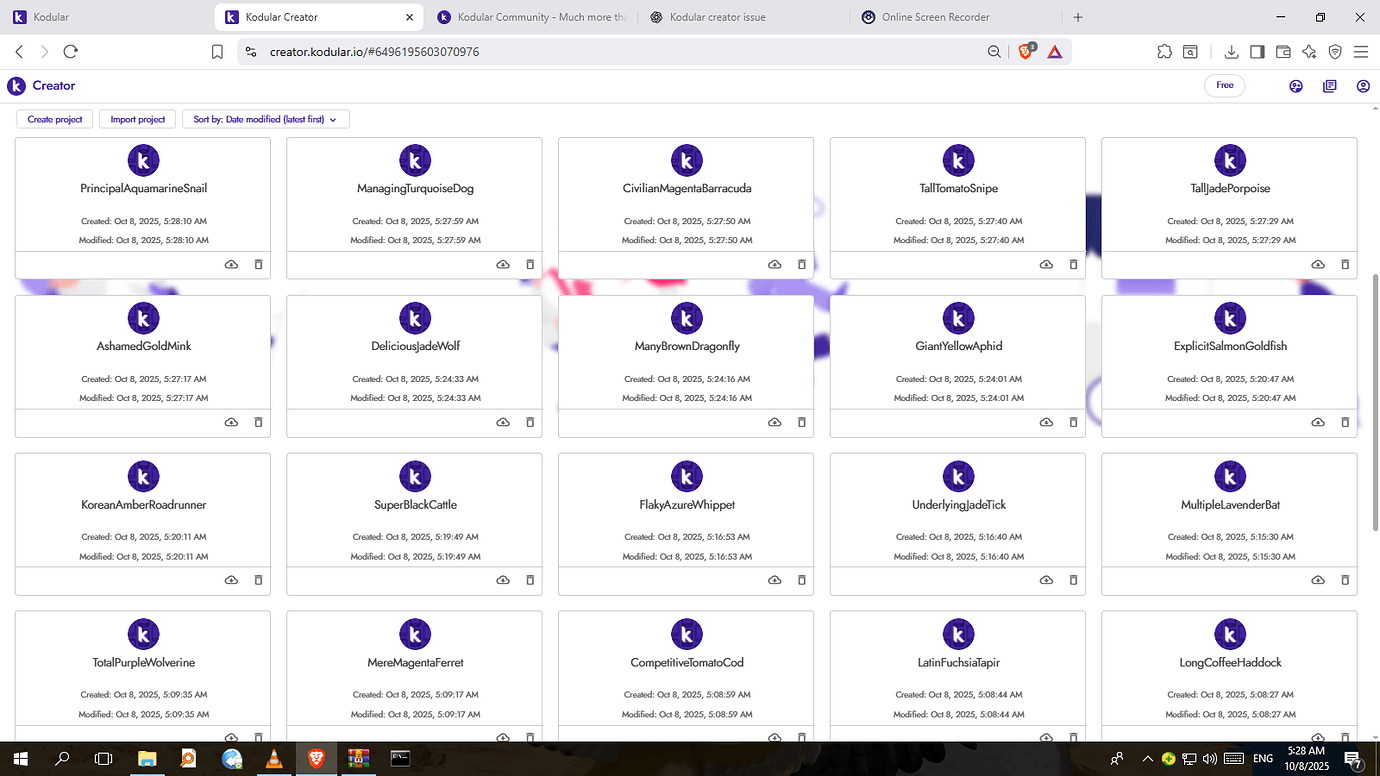This screenshot has width=1380, height=776.
Task: Export PrincipalAquamarineSnail project via cloud icon
Action: (231, 264)
